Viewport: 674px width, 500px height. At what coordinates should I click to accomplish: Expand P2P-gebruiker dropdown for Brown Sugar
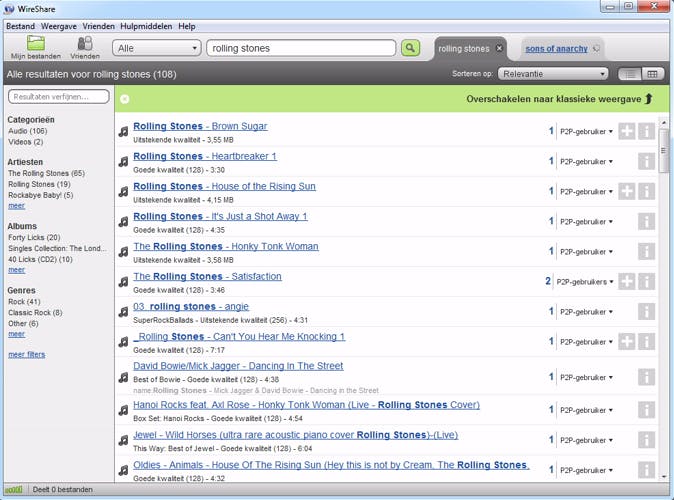[x=586, y=132]
